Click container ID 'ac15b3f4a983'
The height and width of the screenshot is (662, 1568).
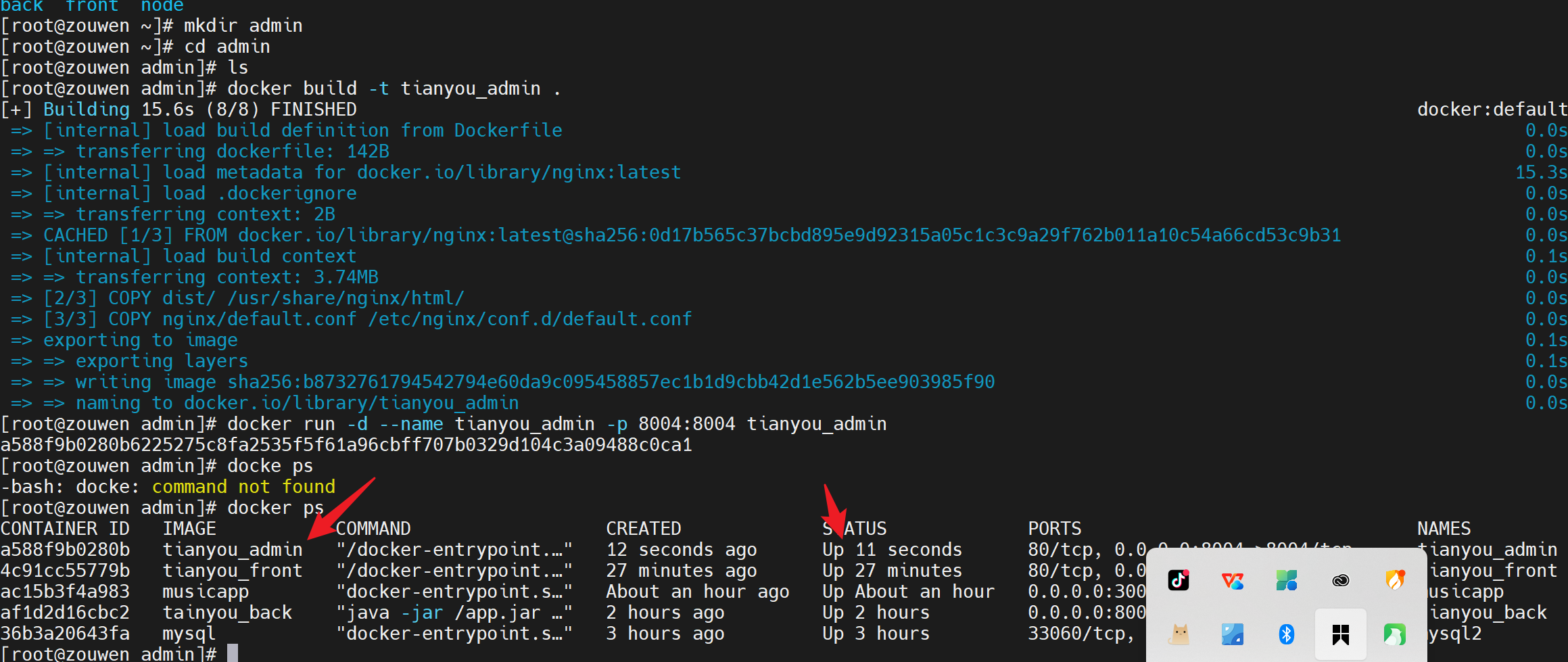point(65,592)
